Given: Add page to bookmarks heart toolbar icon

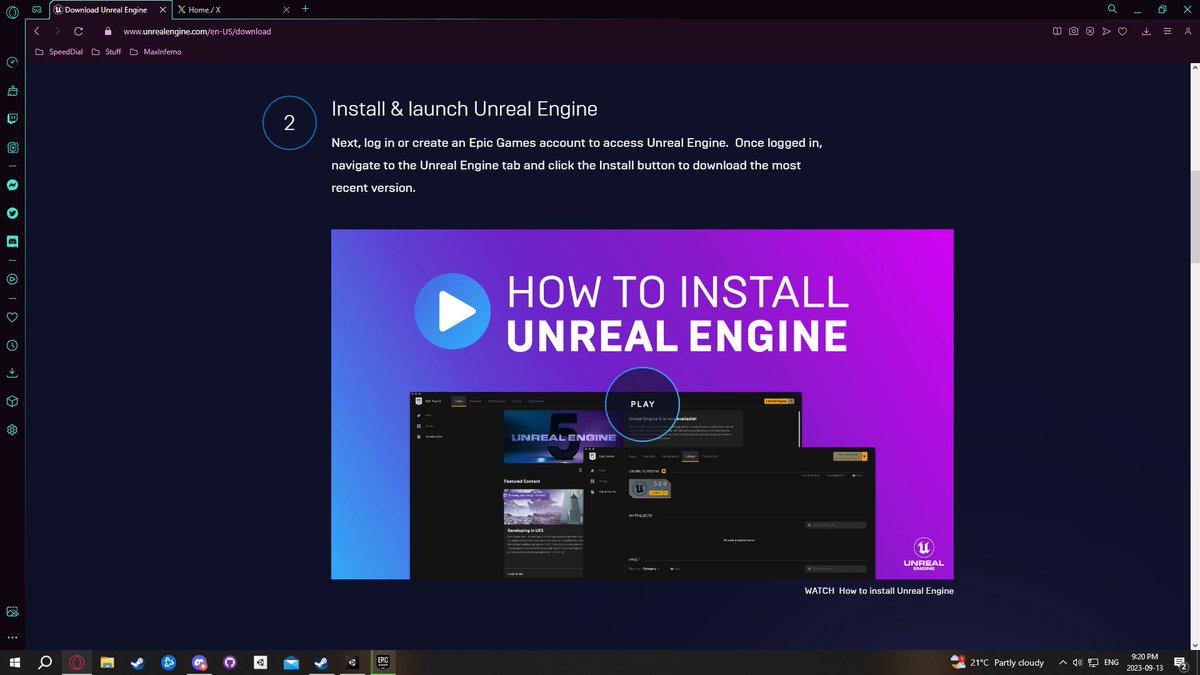Looking at the screenshot, I should tap(1122, 31).
